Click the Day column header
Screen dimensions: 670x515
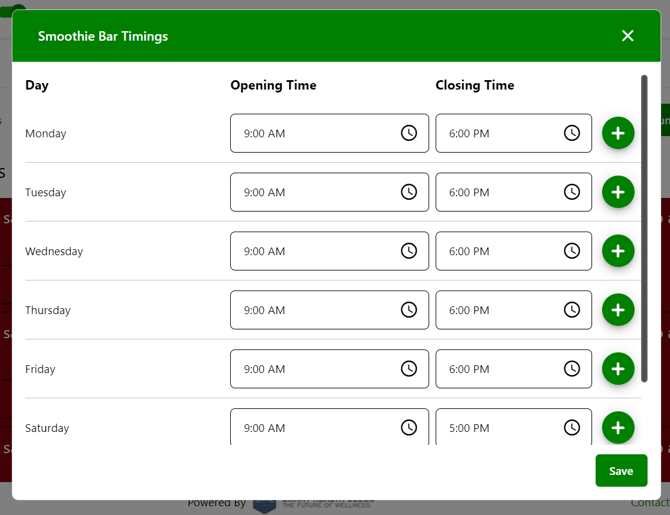[37, 85]
